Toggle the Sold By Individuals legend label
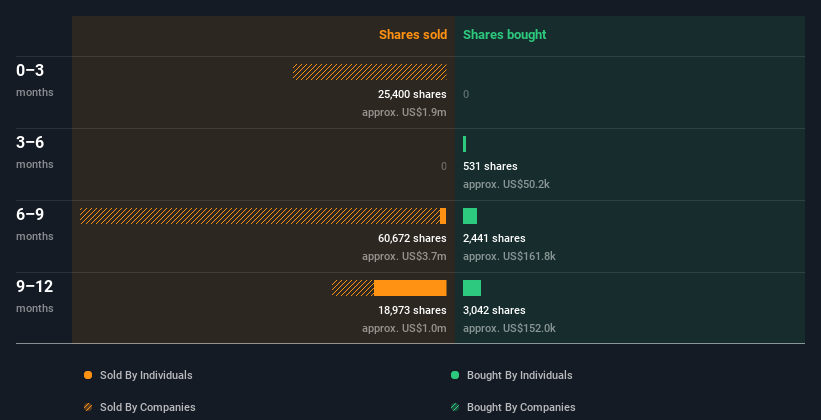The width and height of the screenshot is (821, 420). pos(146,375)
